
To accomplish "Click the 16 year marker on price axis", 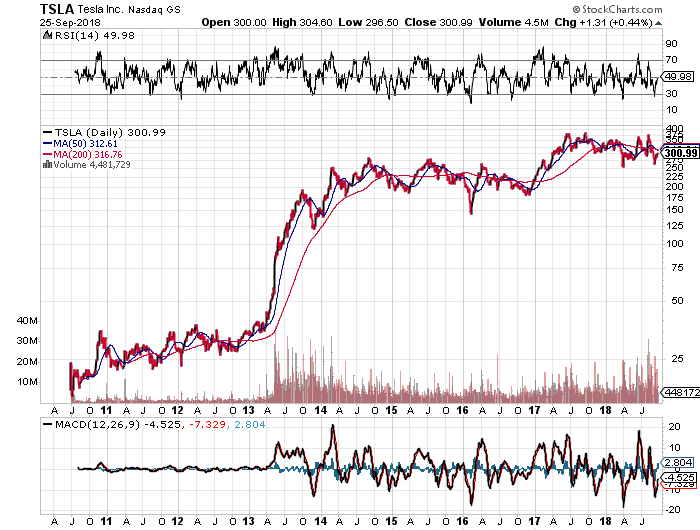I will pyautogui.click(x=462, y=410).
